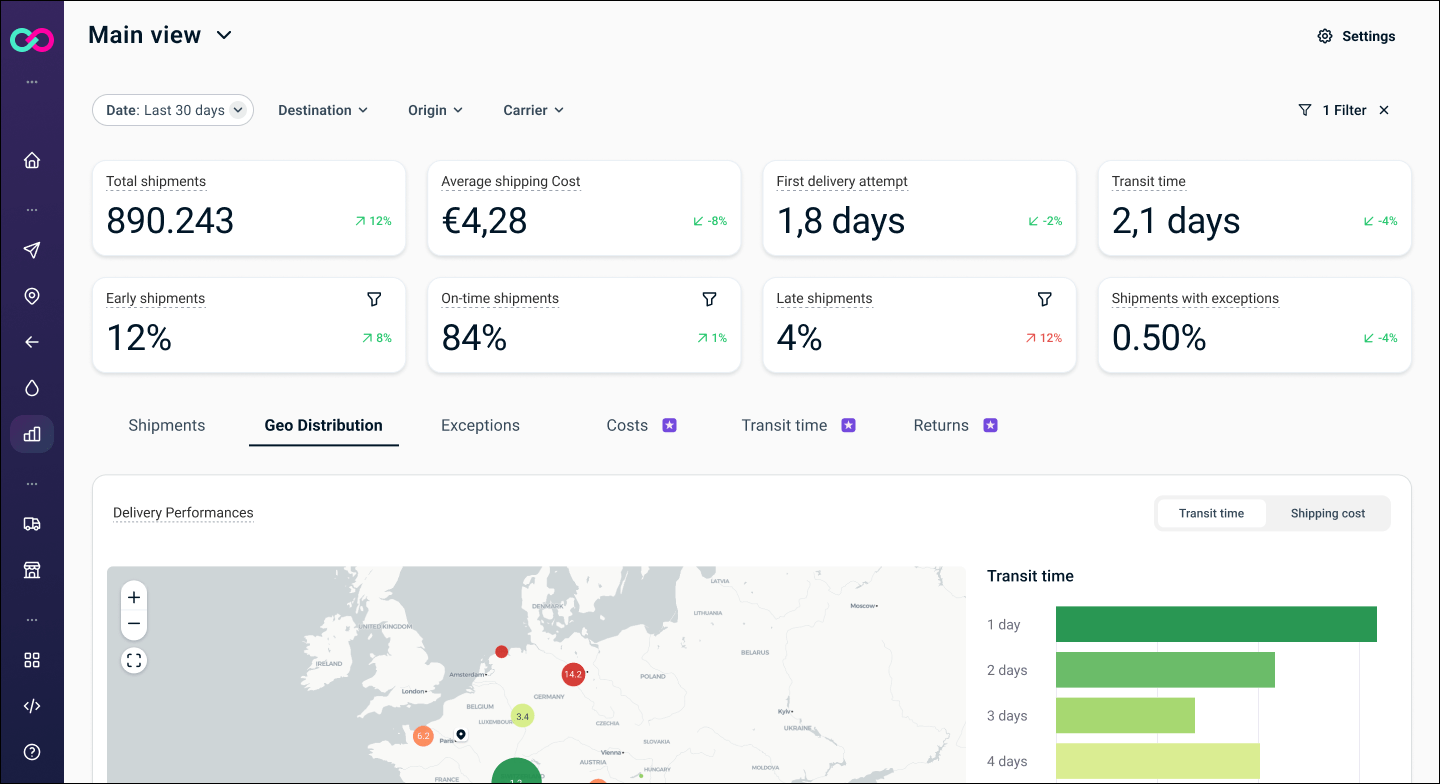
Task: Open the Costs premium tab
Action: point(627,425)
